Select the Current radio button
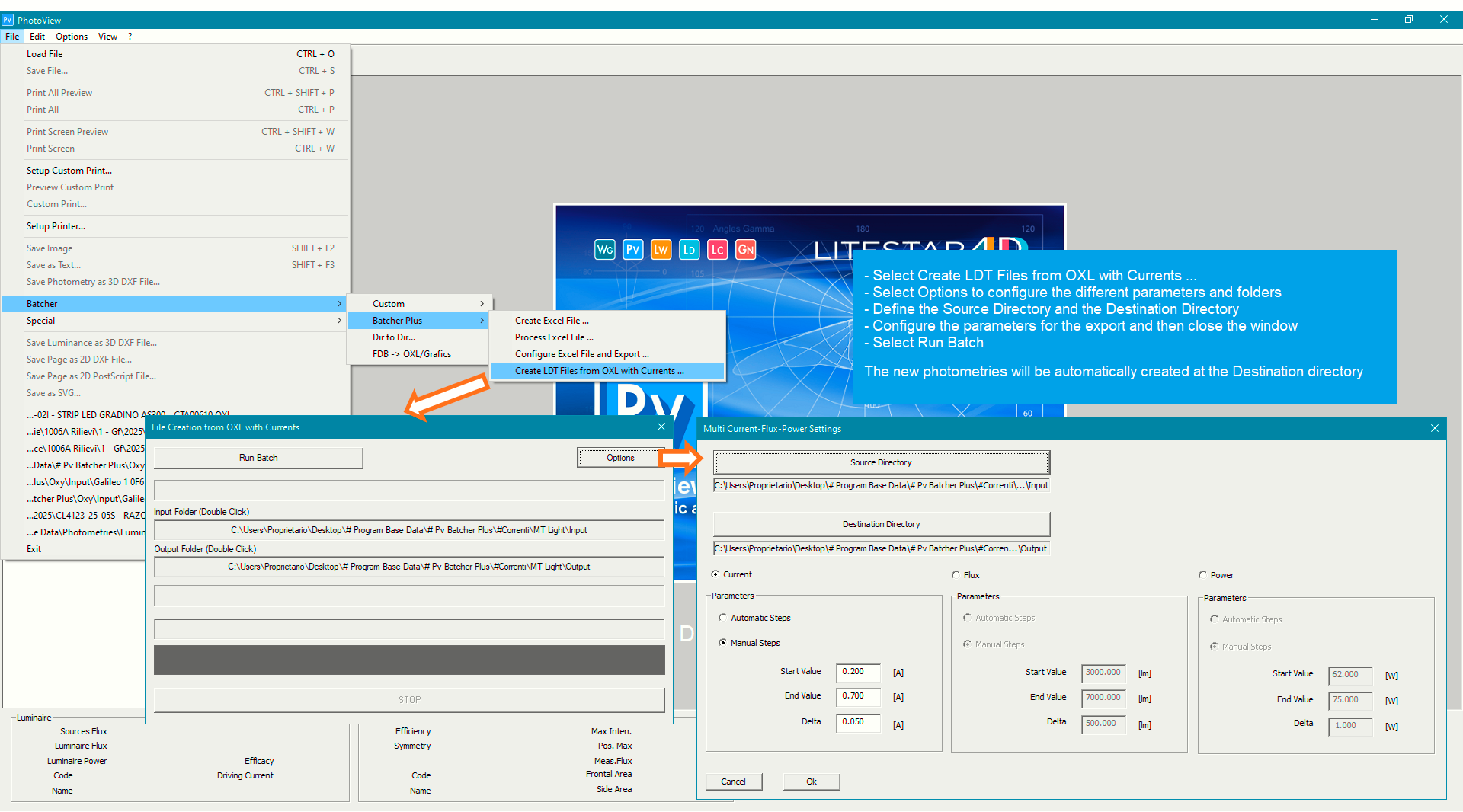Screen dimensions: 1463x812 (715, 574)
